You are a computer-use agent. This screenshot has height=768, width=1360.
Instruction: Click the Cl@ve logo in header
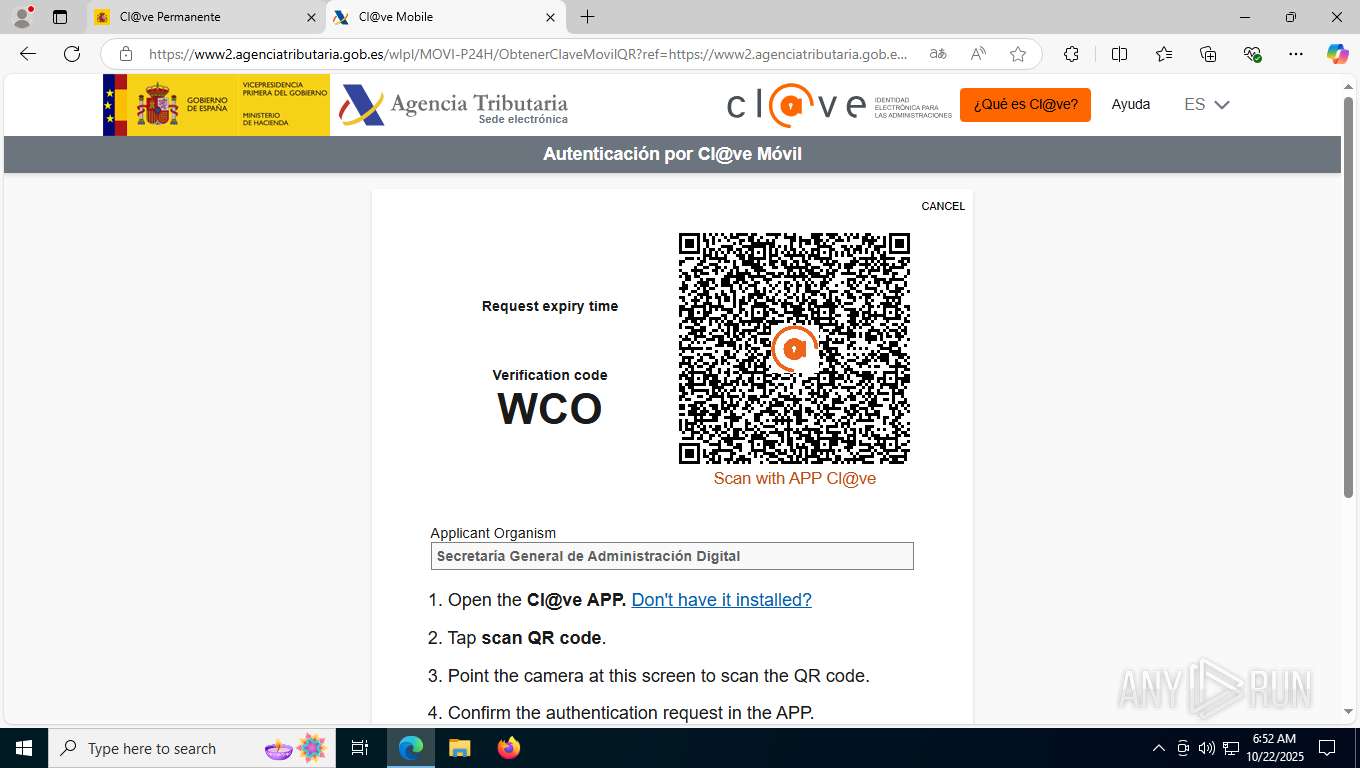pyautogui.click(x=839, y=105)
